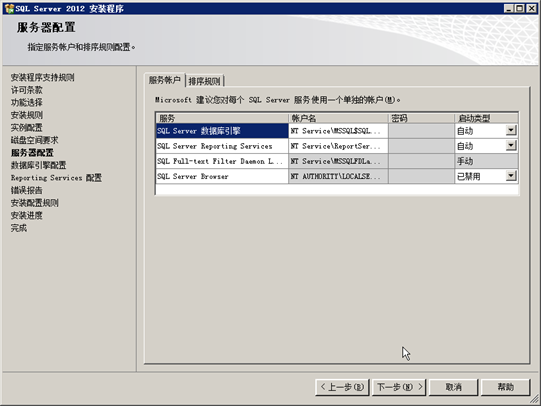541x406 pixels.
Task: Click the 帮助 help button
Action: pyautogui.click(x=505, y=387)
